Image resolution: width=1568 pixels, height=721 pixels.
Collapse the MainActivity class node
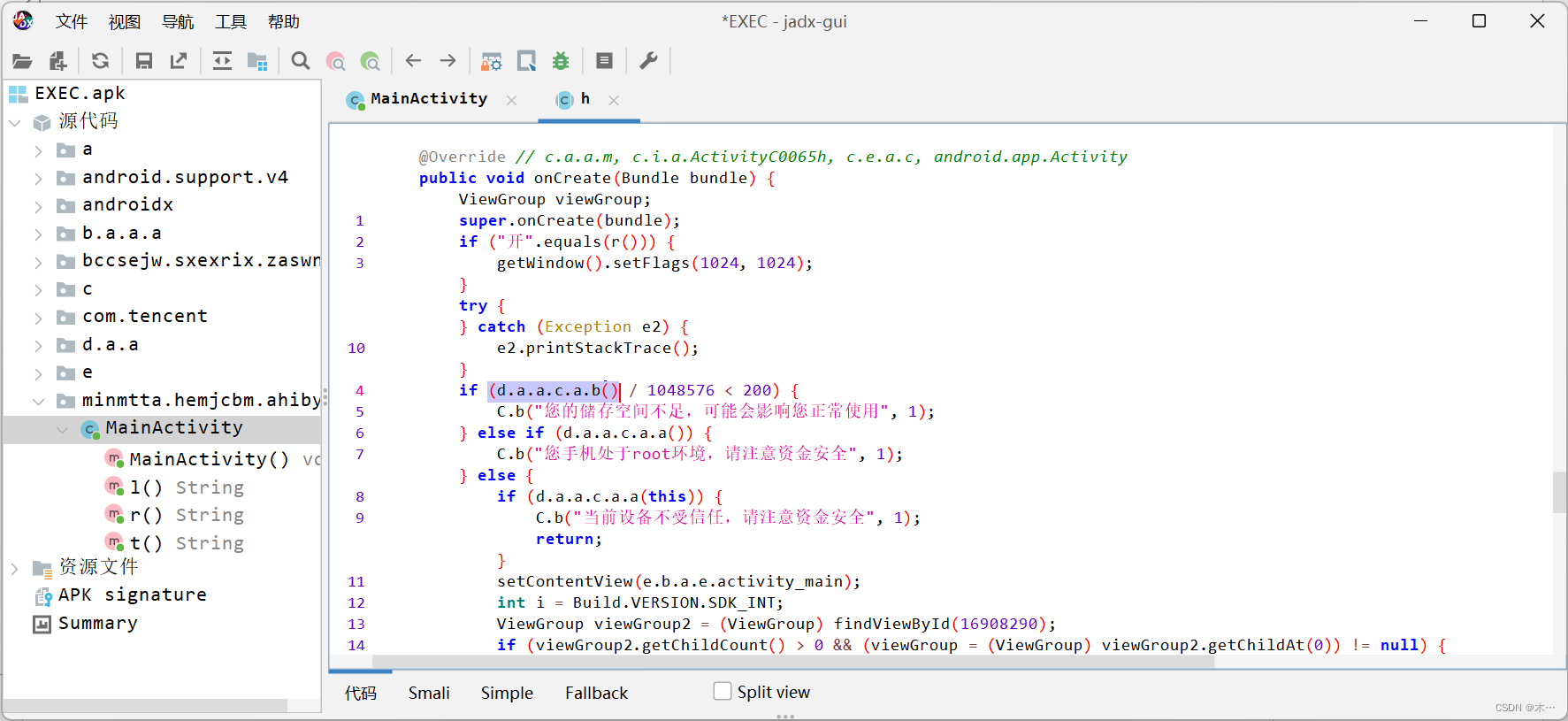pos(62,429)
